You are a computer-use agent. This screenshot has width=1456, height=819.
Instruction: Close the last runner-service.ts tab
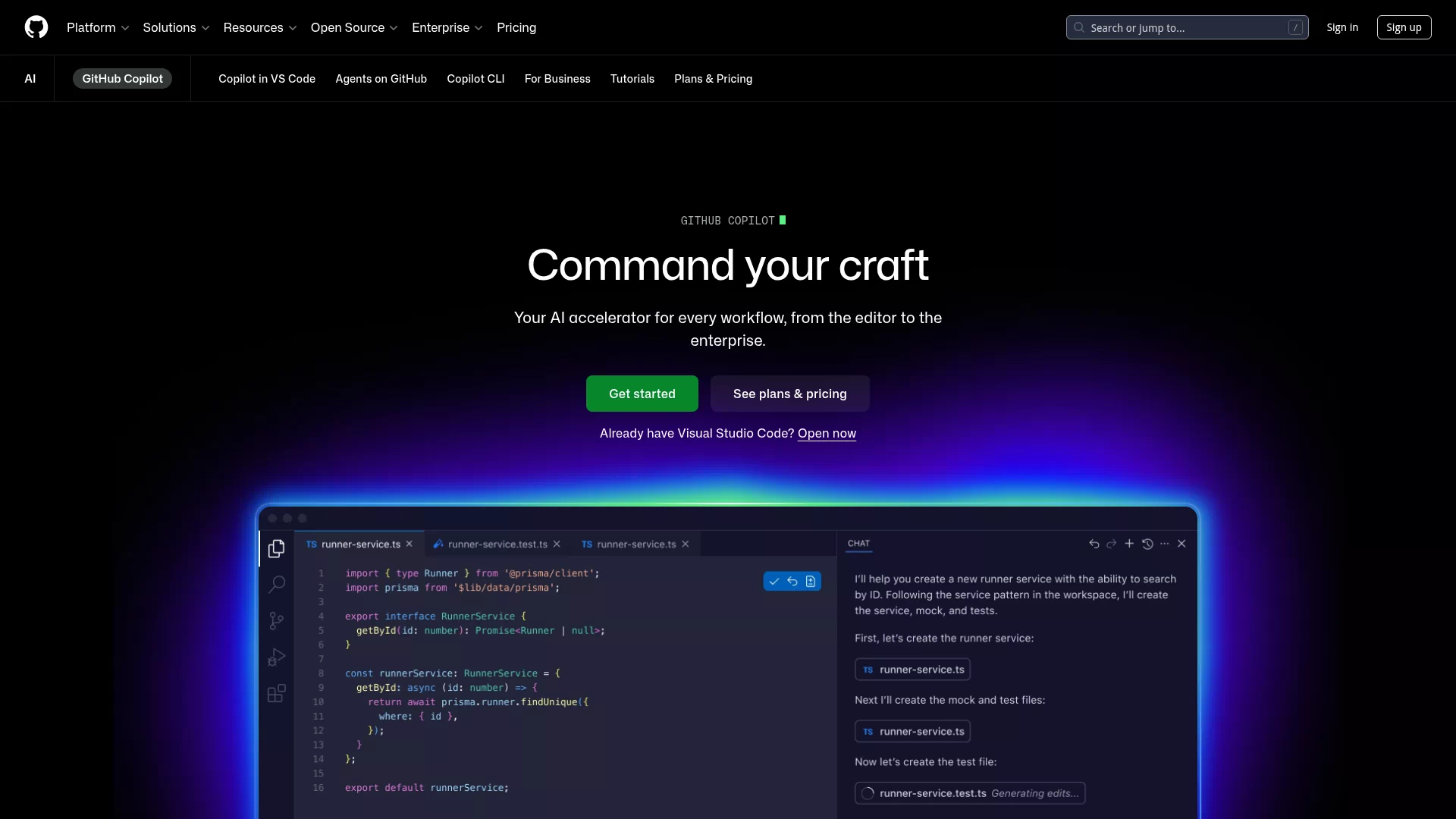click(x=686, y=544)
